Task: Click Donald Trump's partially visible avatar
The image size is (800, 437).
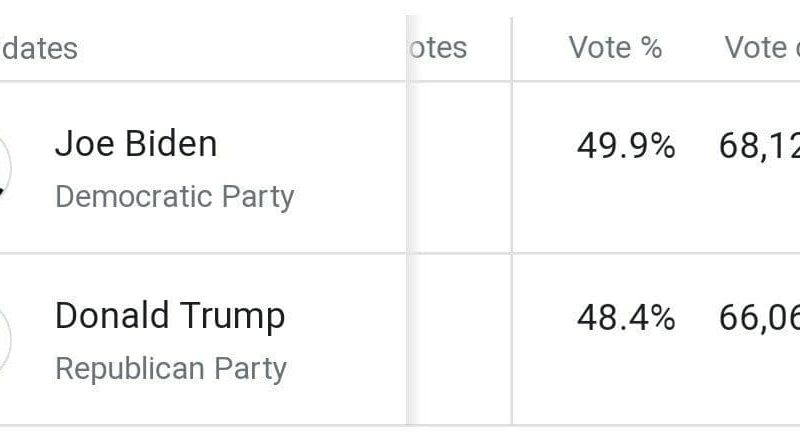Action: (x=5, y=339)
